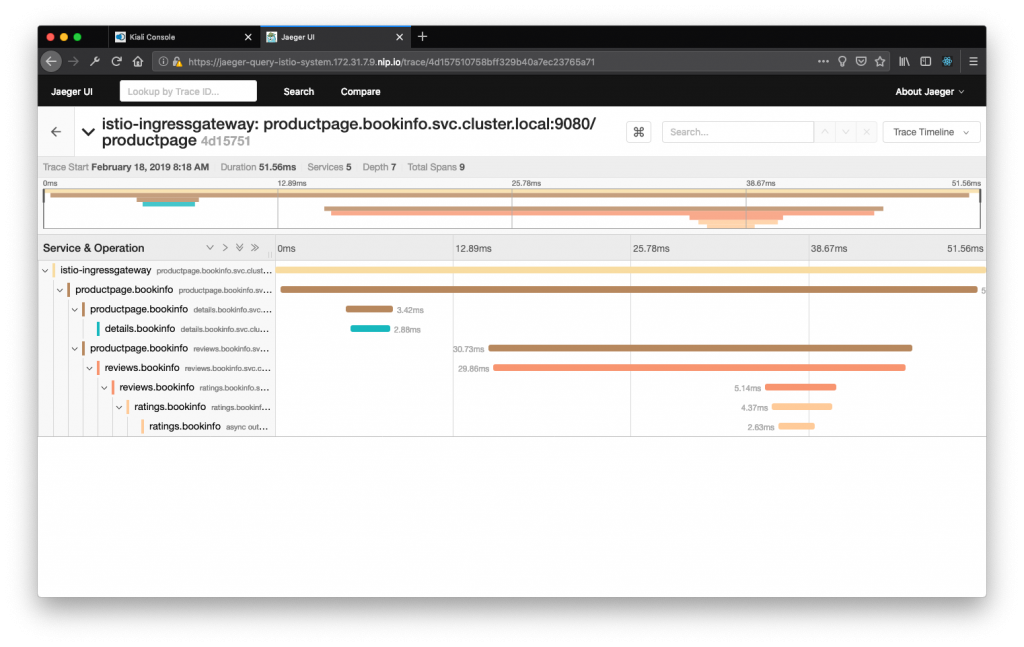The image size is (1024, 647).
Task: Open Compare page in Jaeger
Action: click(360, 91)
